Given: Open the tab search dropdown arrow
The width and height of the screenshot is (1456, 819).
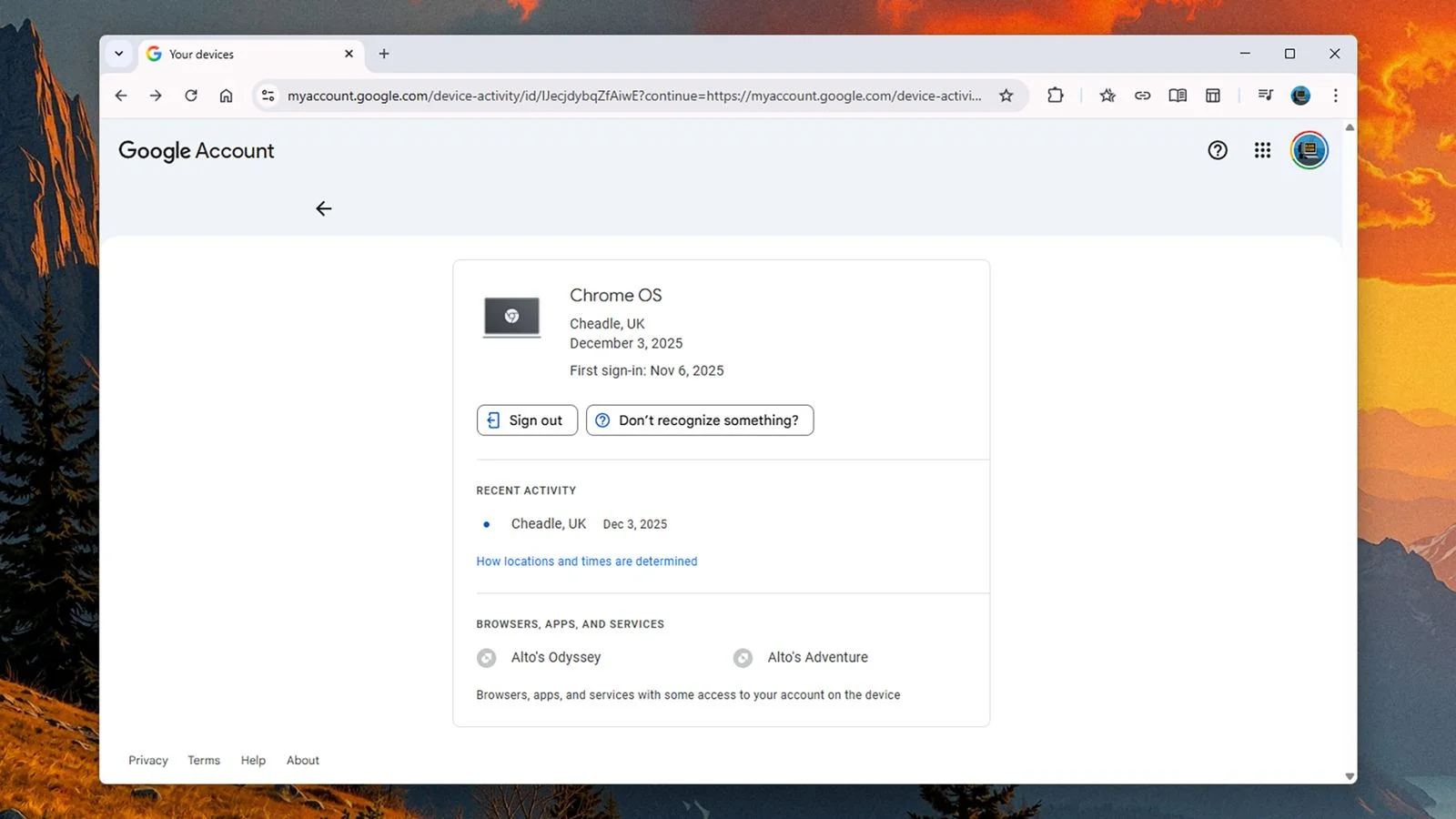Looking at the screenshot, I should pos(119,54).
